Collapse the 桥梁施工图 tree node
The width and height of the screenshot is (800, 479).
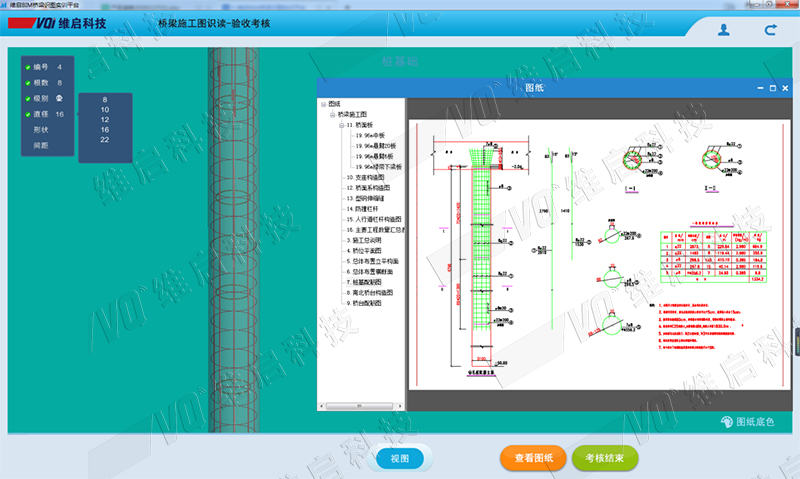[x=333, y=115]
